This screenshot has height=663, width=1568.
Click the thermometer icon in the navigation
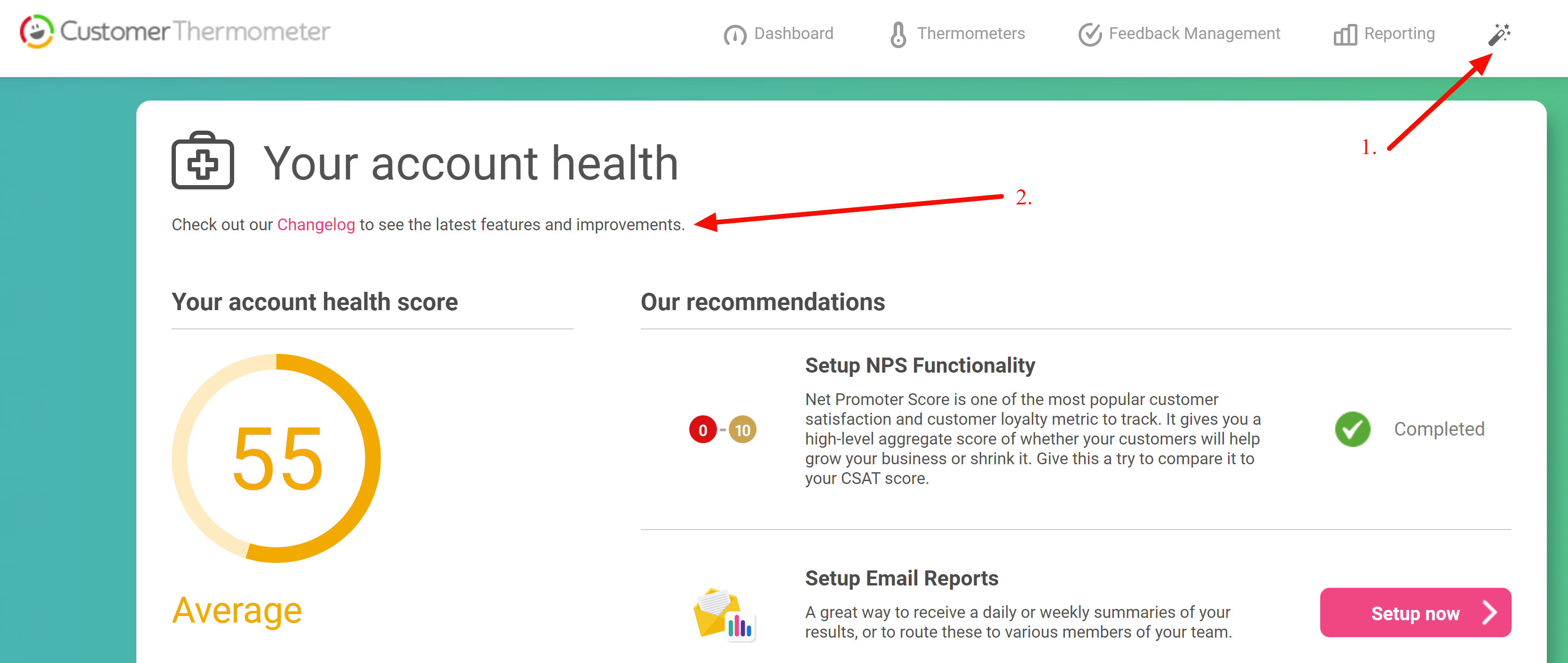pyautogui.click(x=898, y=35)
